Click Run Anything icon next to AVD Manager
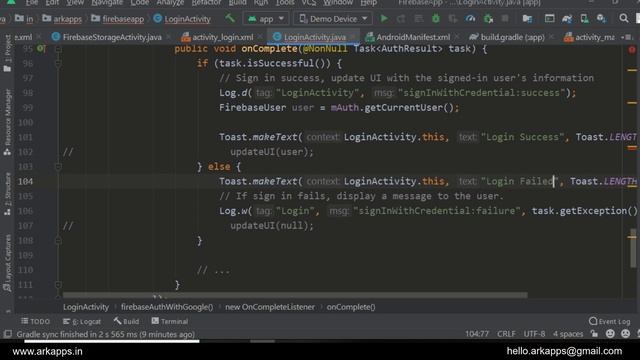Screen dimensions: 640x360 click(549, 19)
